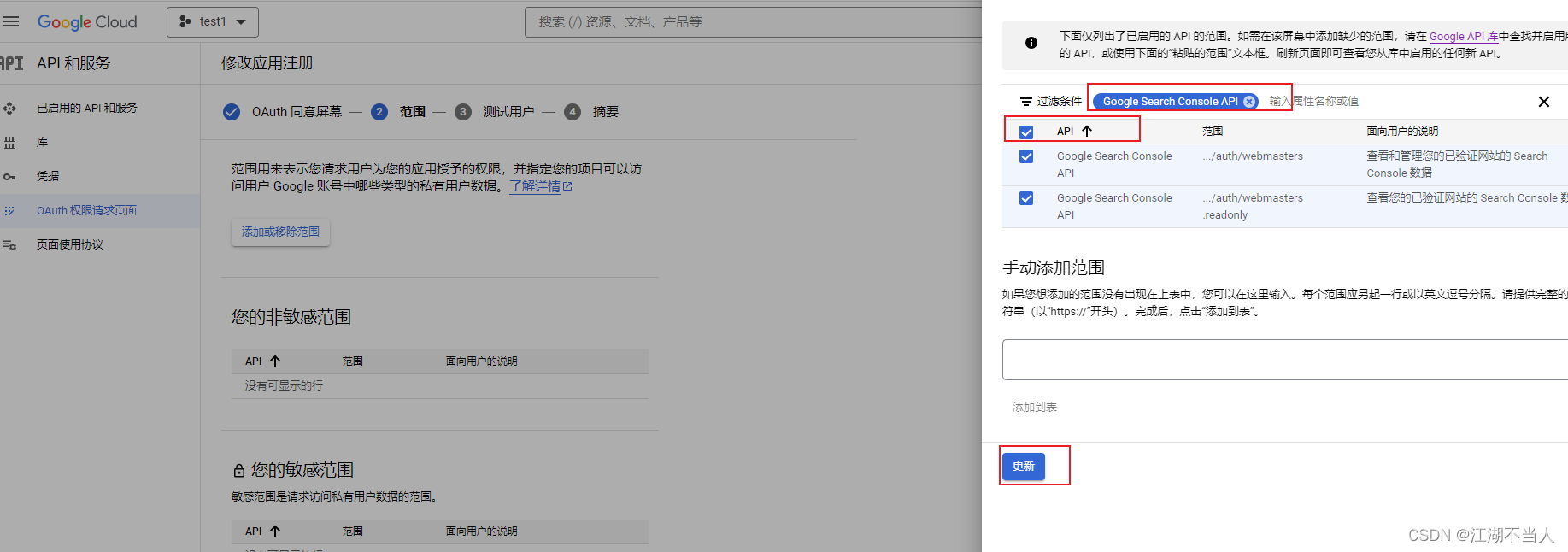
Task: Go to step 3 测试用户
Action: click(x=494, y=112)
